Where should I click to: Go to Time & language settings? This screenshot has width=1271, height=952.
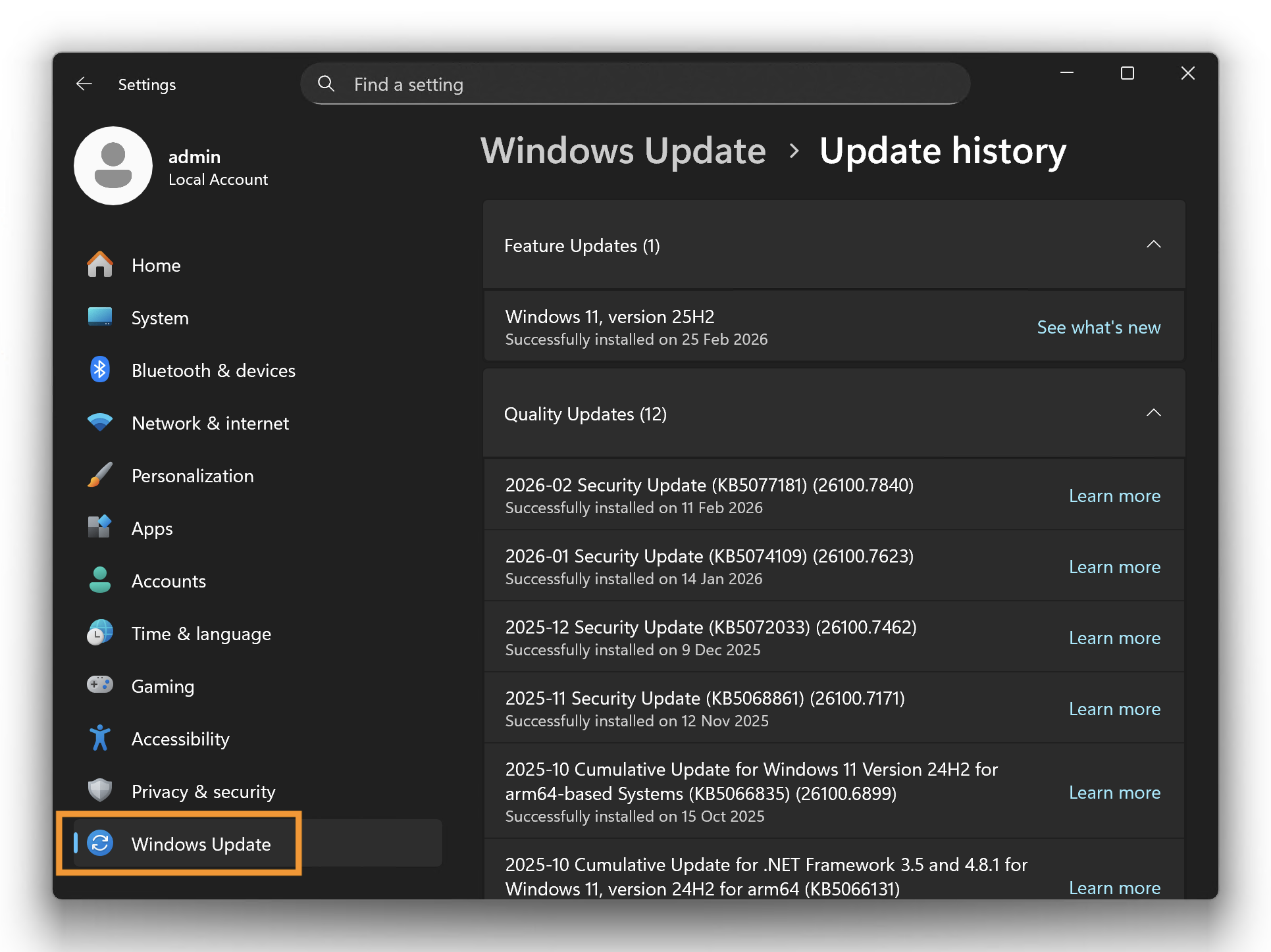(x=201, y=634)
